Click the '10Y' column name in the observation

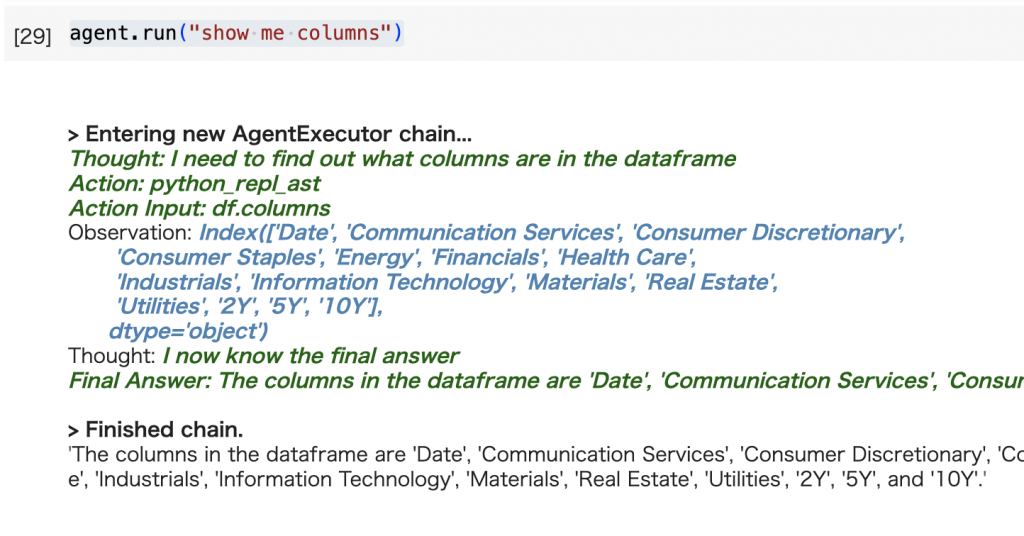[346, 306]
